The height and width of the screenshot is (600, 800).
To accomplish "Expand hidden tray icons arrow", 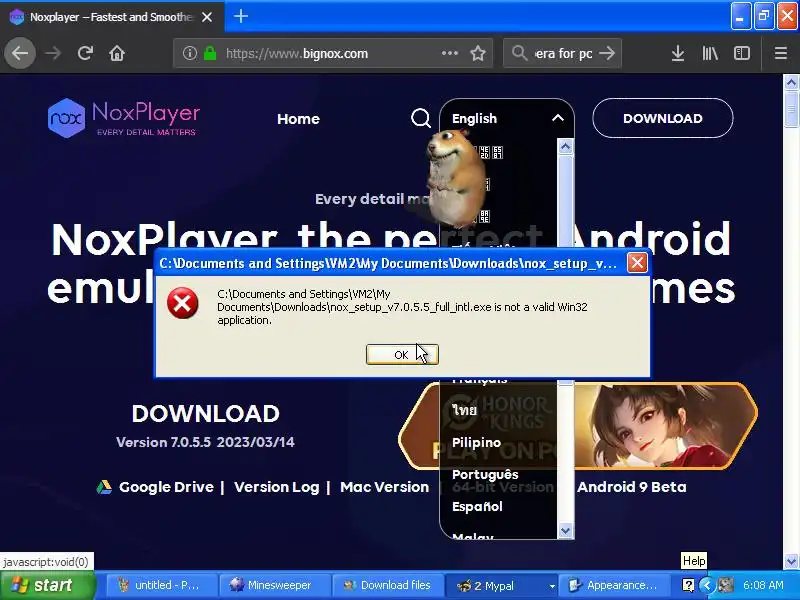I will (706, 585).
